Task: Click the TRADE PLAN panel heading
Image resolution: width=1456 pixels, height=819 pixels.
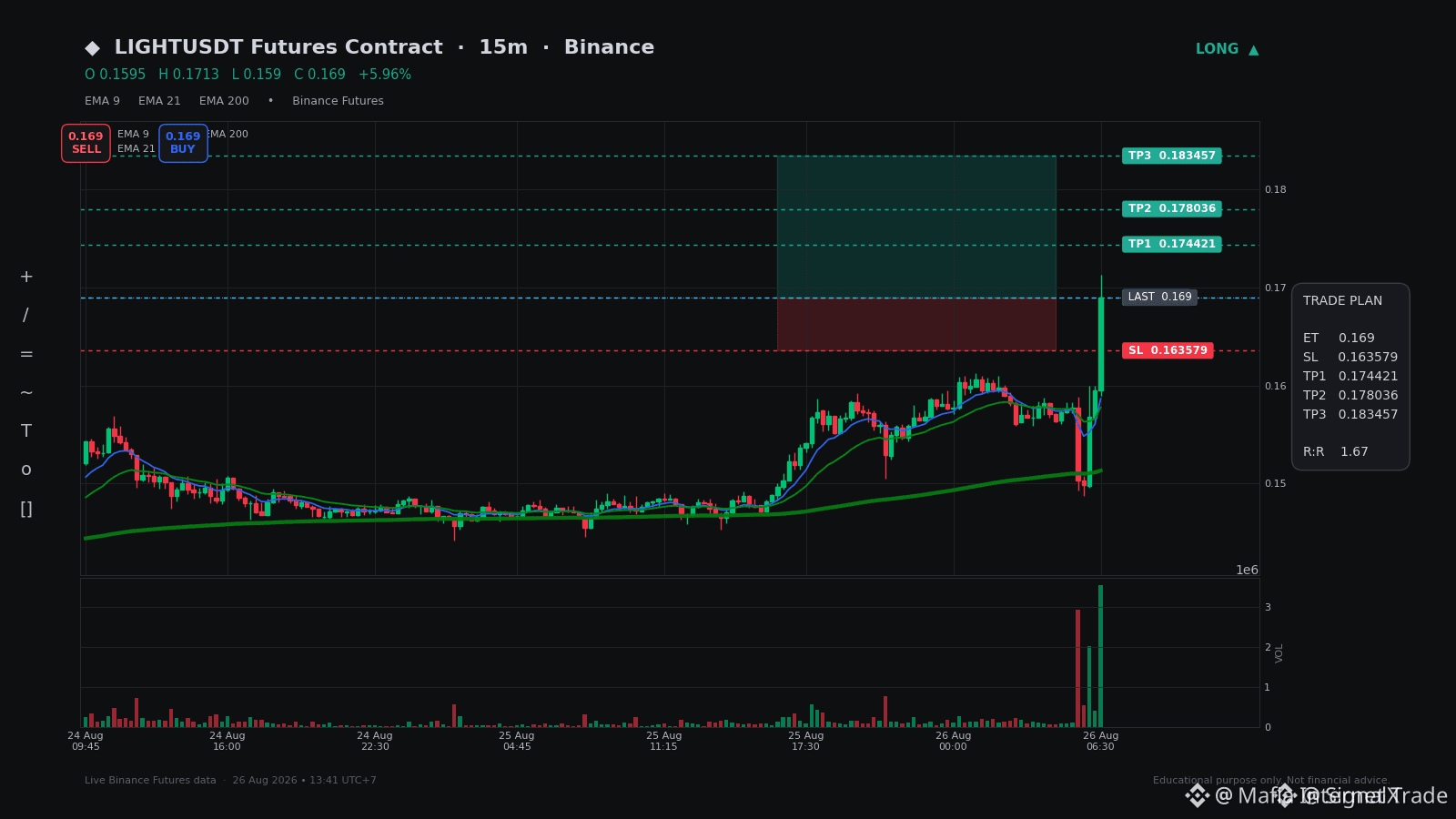Action: tap(1342, 300)
